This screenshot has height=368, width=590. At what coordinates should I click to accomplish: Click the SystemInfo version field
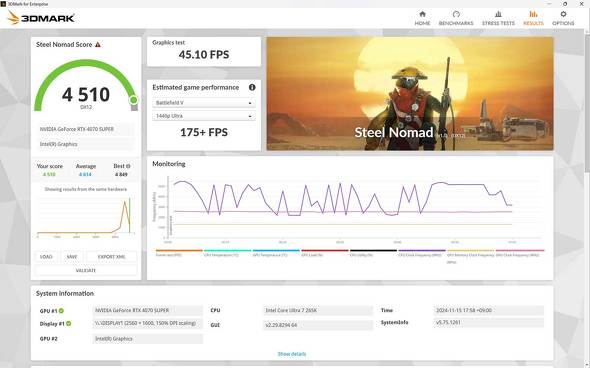(x=488, y=322)
